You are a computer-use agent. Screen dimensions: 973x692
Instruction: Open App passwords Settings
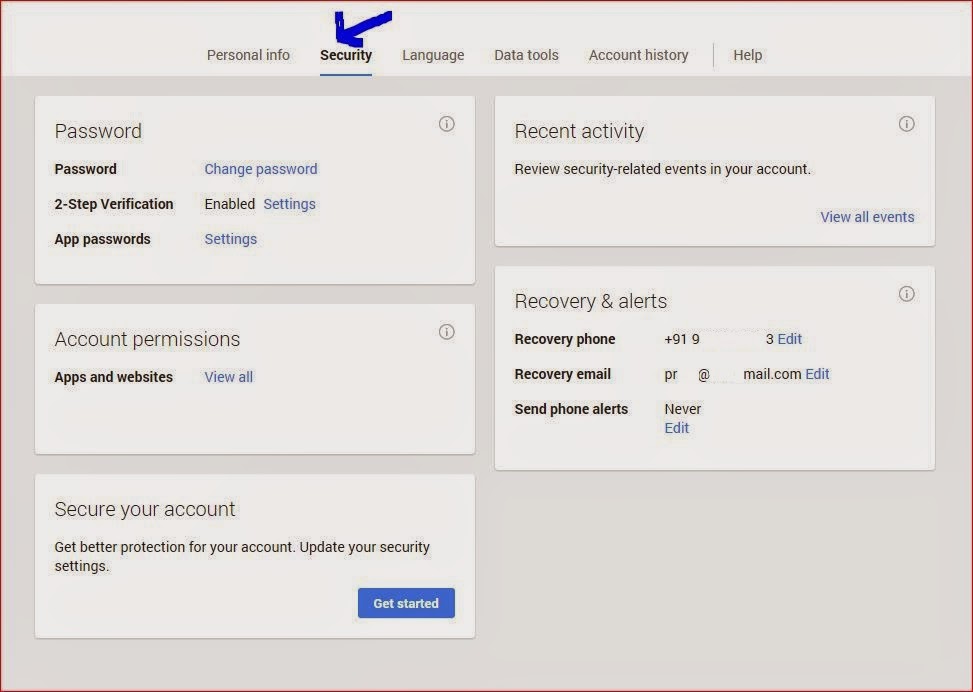231,238
